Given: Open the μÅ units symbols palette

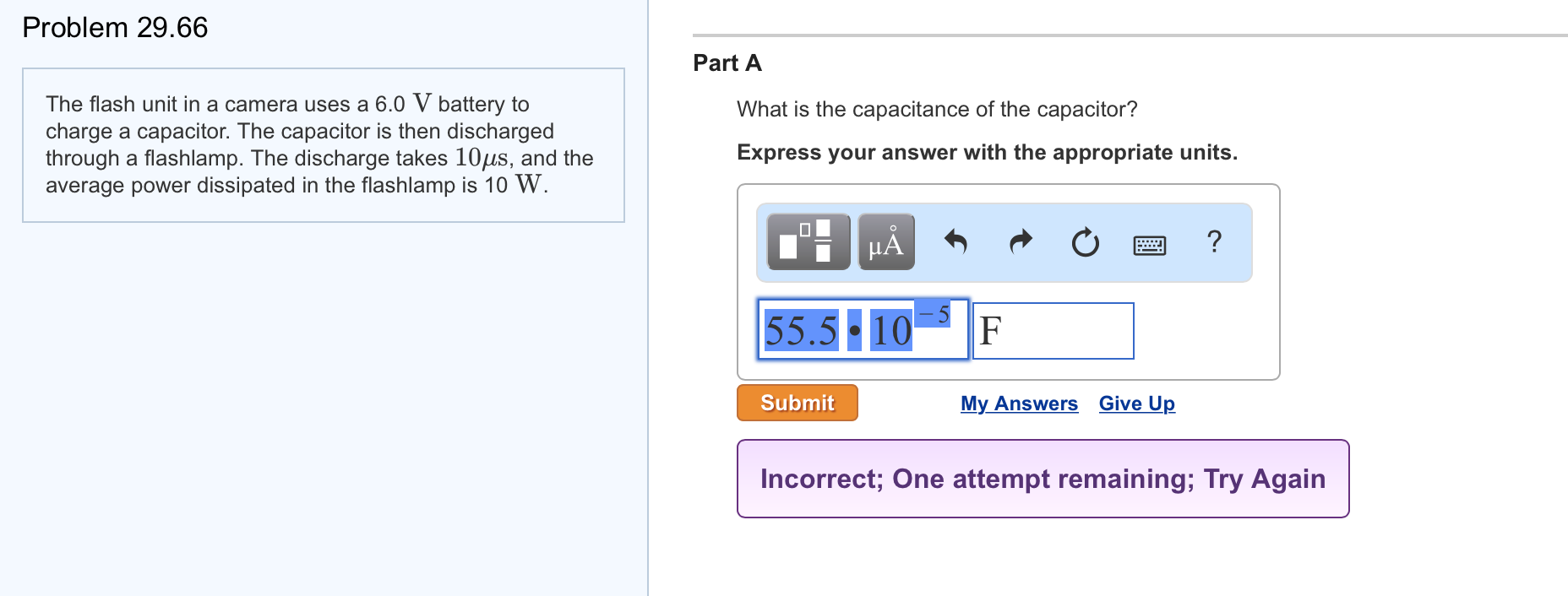Looking at the screenshot, I should (886, 242).
